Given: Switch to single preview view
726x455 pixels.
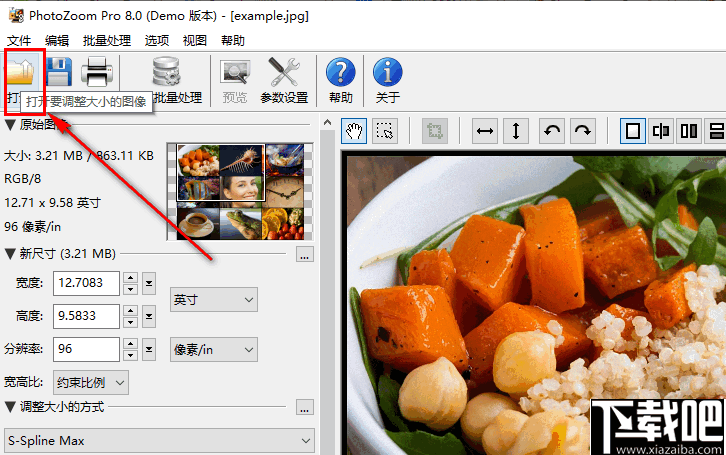Looking at the screenshot, I should 633,131.
